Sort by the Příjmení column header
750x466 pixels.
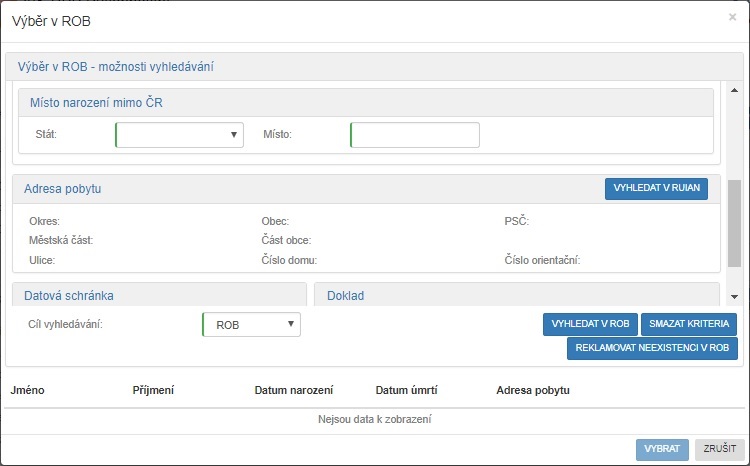153,390
